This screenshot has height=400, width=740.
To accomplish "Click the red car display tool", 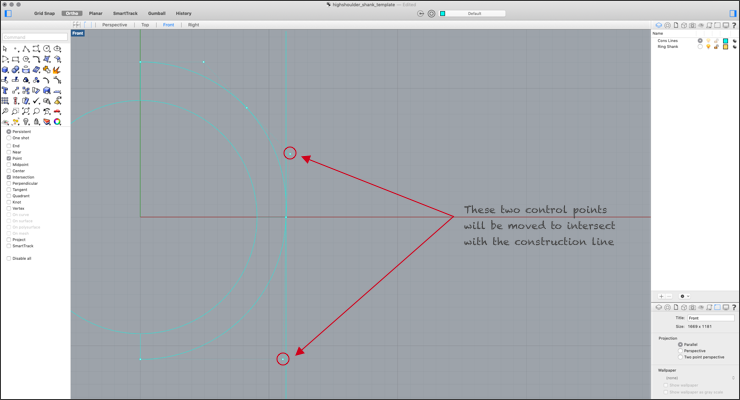I will tap(57, 111).
